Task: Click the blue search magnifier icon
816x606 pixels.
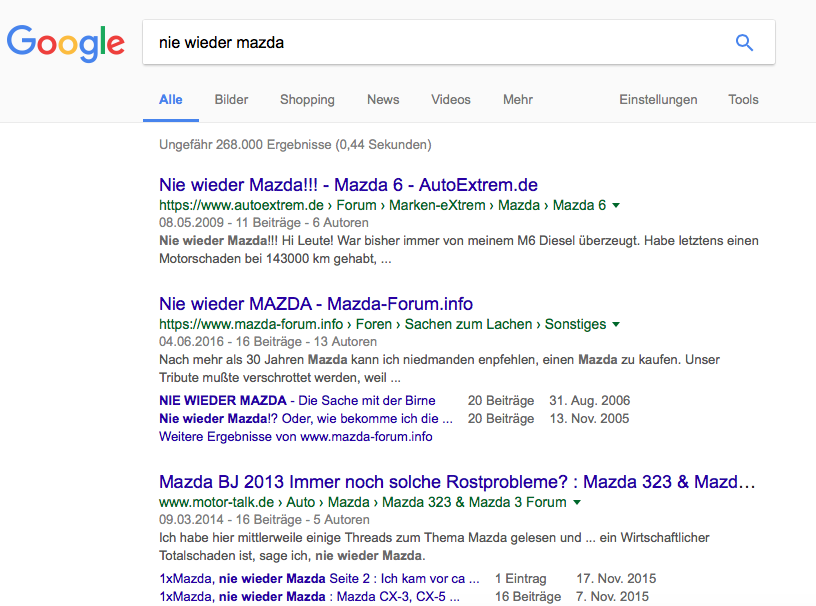Action: [x=744, y=42]
